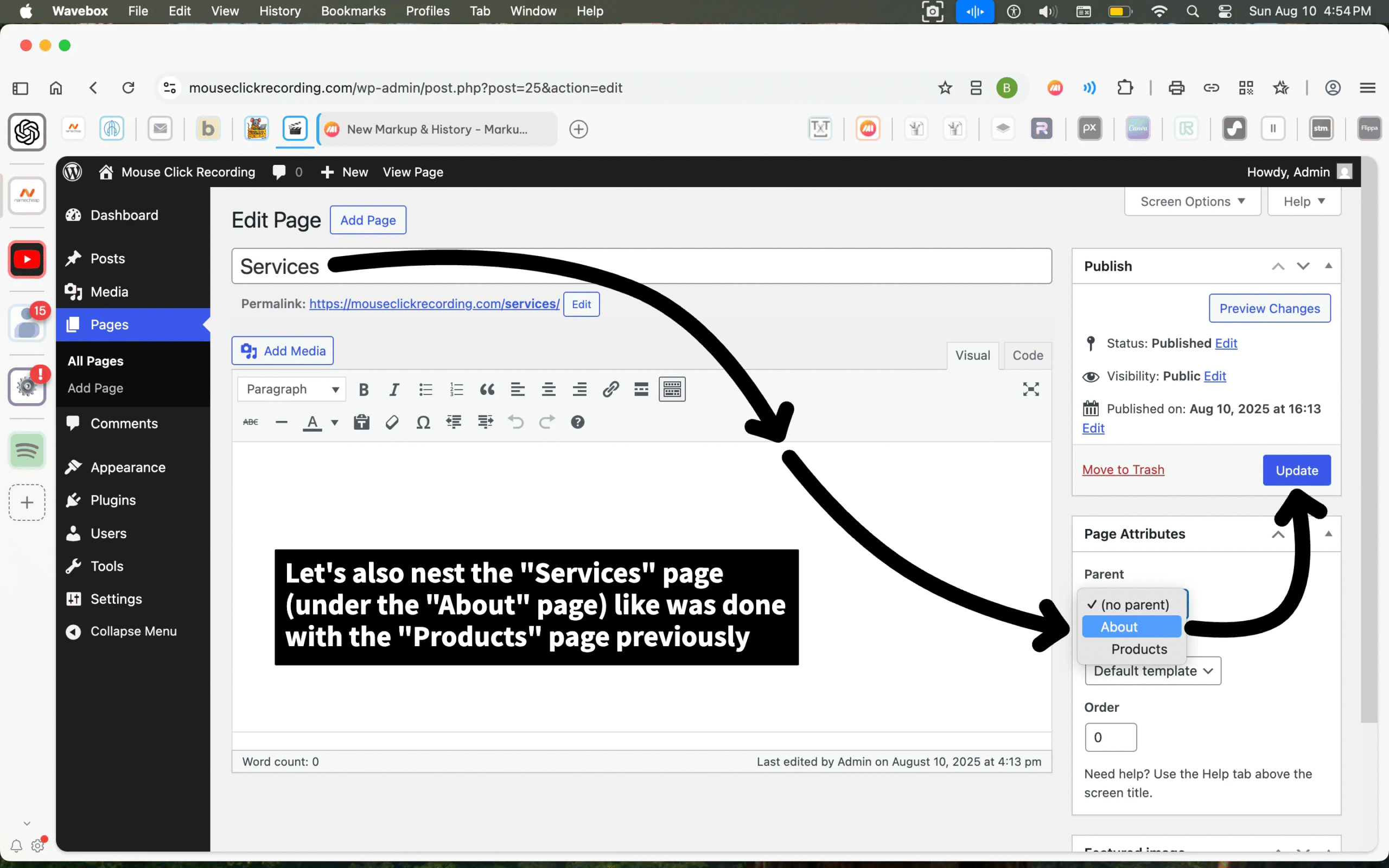Enter distraction-free fullscreen editor mode
1389x868 pixels.
pos(1030,390)
